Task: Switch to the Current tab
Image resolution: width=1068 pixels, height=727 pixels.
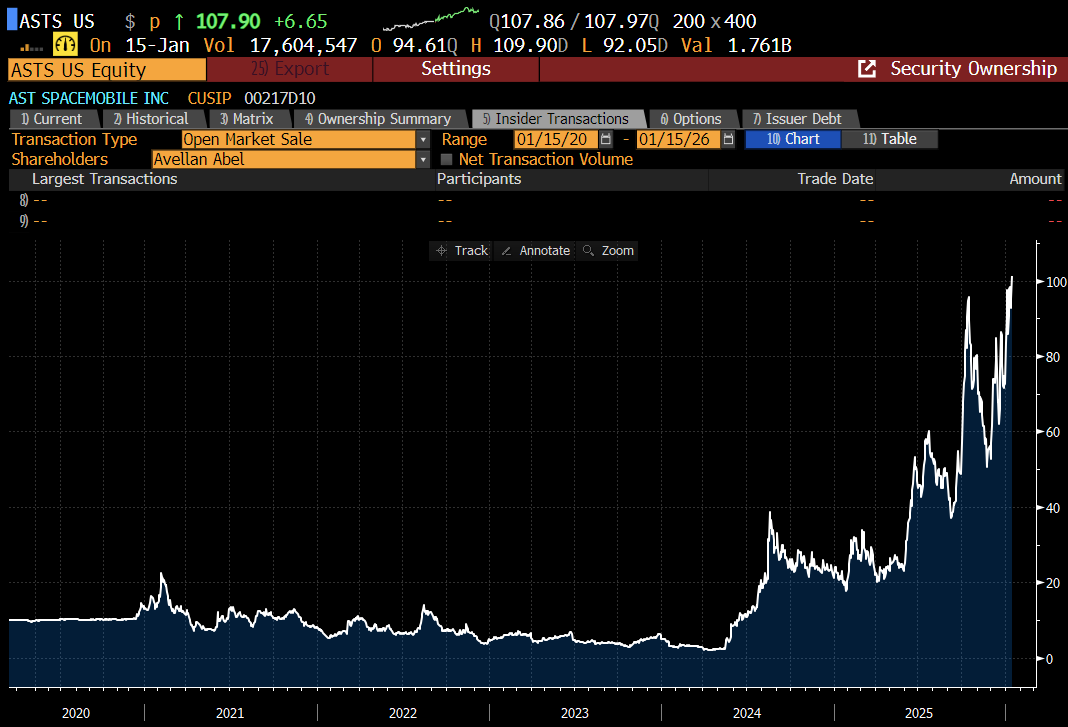Action: [53, 119]
